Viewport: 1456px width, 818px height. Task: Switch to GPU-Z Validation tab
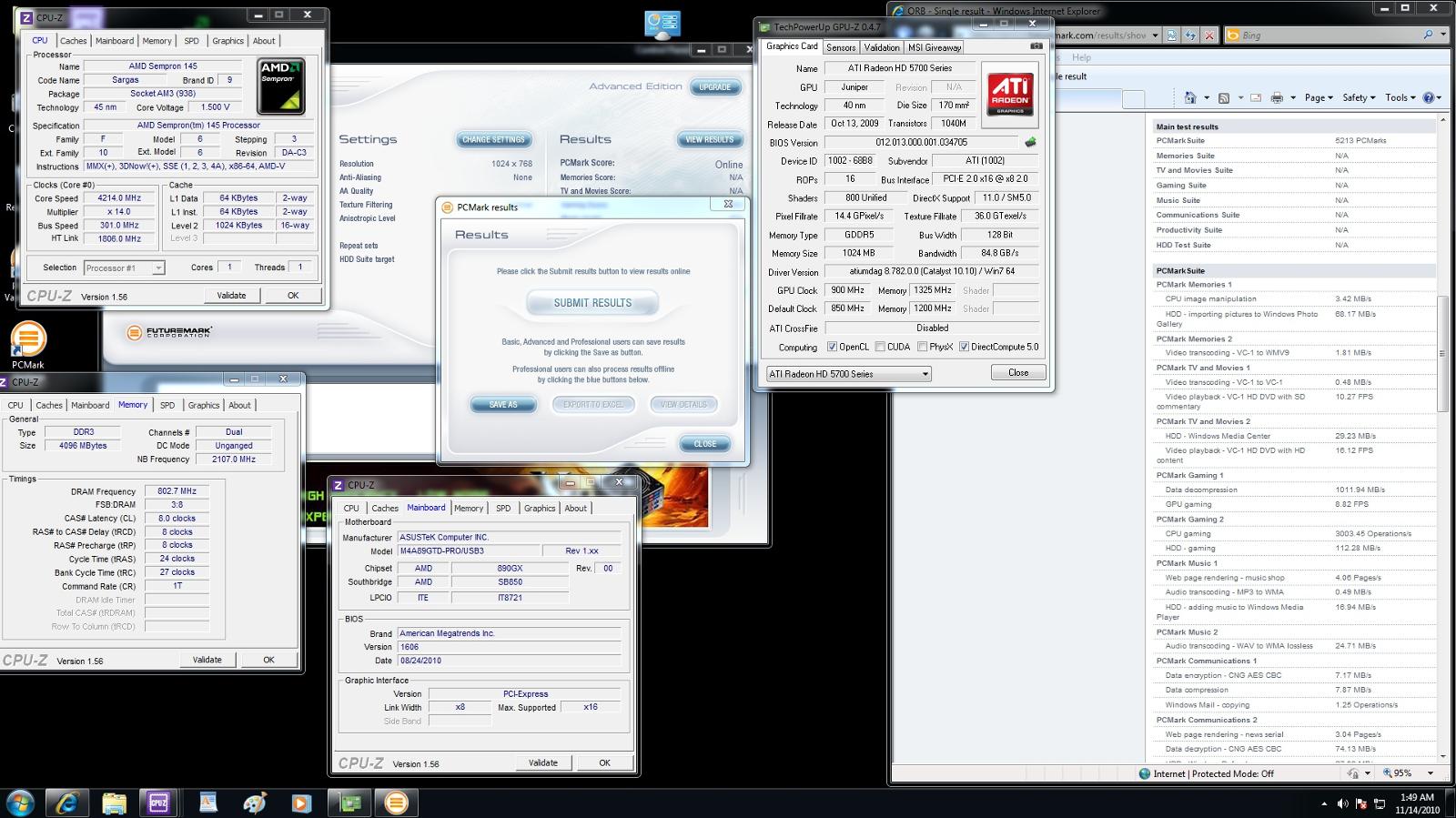(881, 47)
